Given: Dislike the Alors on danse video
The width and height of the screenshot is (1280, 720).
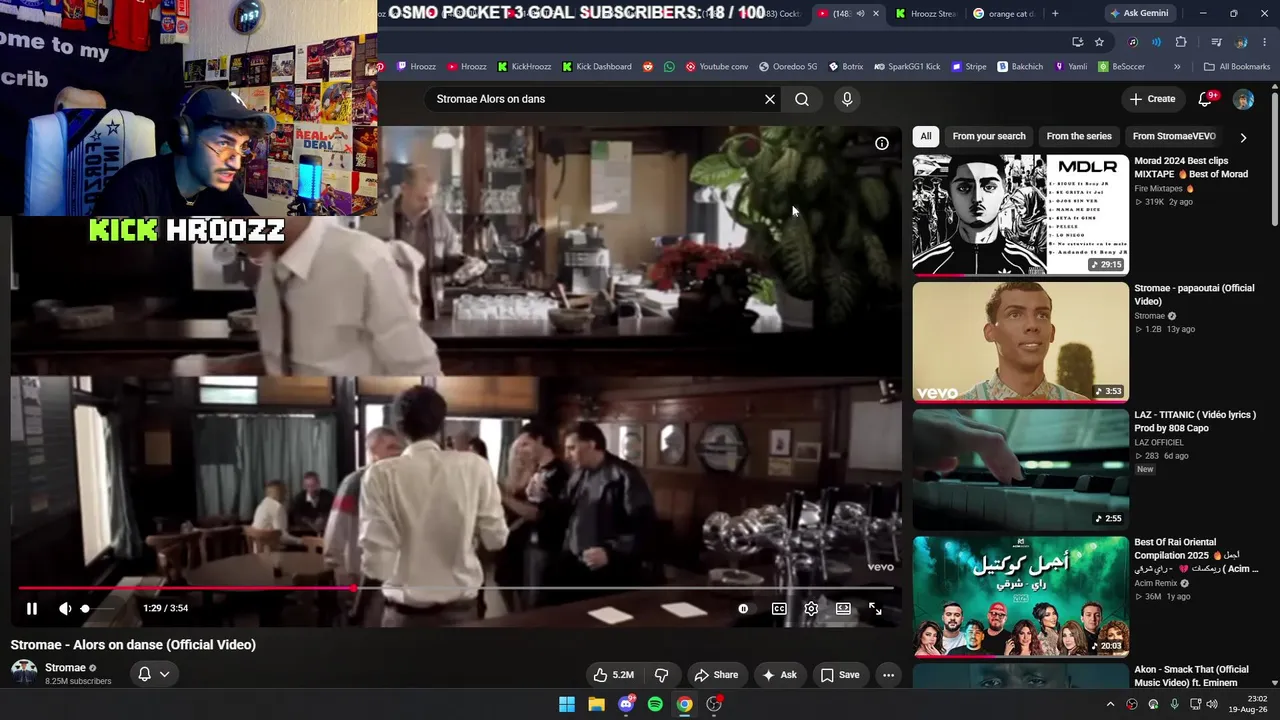Looking at the screenshot, I should pos(661,675).
